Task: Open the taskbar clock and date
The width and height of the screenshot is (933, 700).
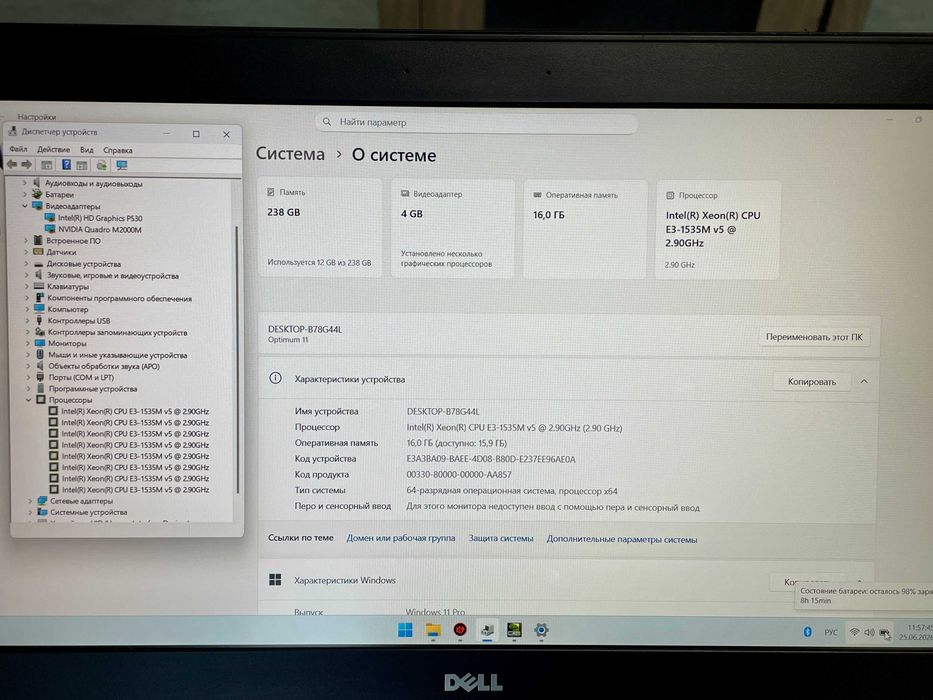Action: pyautogui.click(x=918, y=632)
